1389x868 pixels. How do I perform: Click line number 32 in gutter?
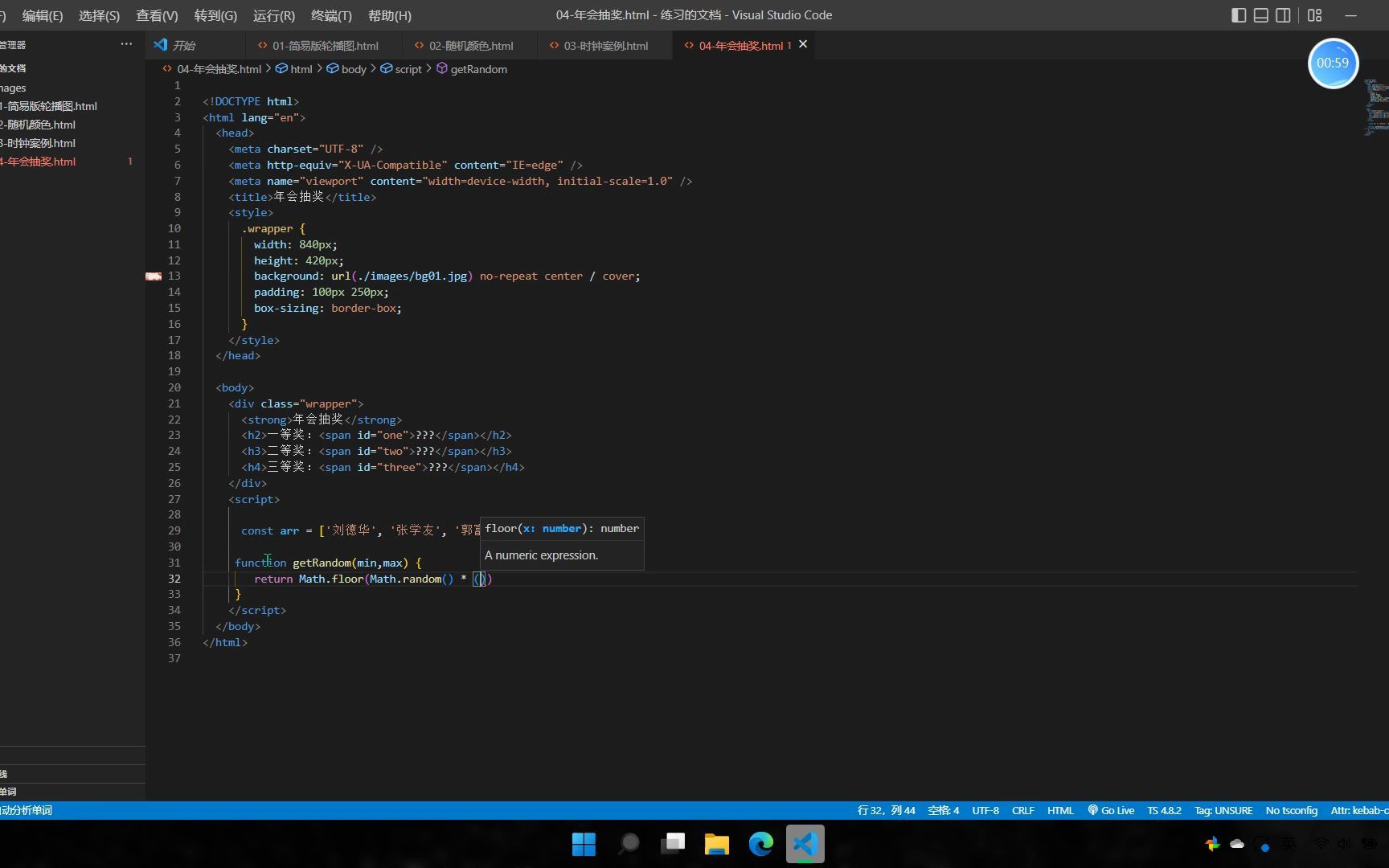(x=174, y=579)
